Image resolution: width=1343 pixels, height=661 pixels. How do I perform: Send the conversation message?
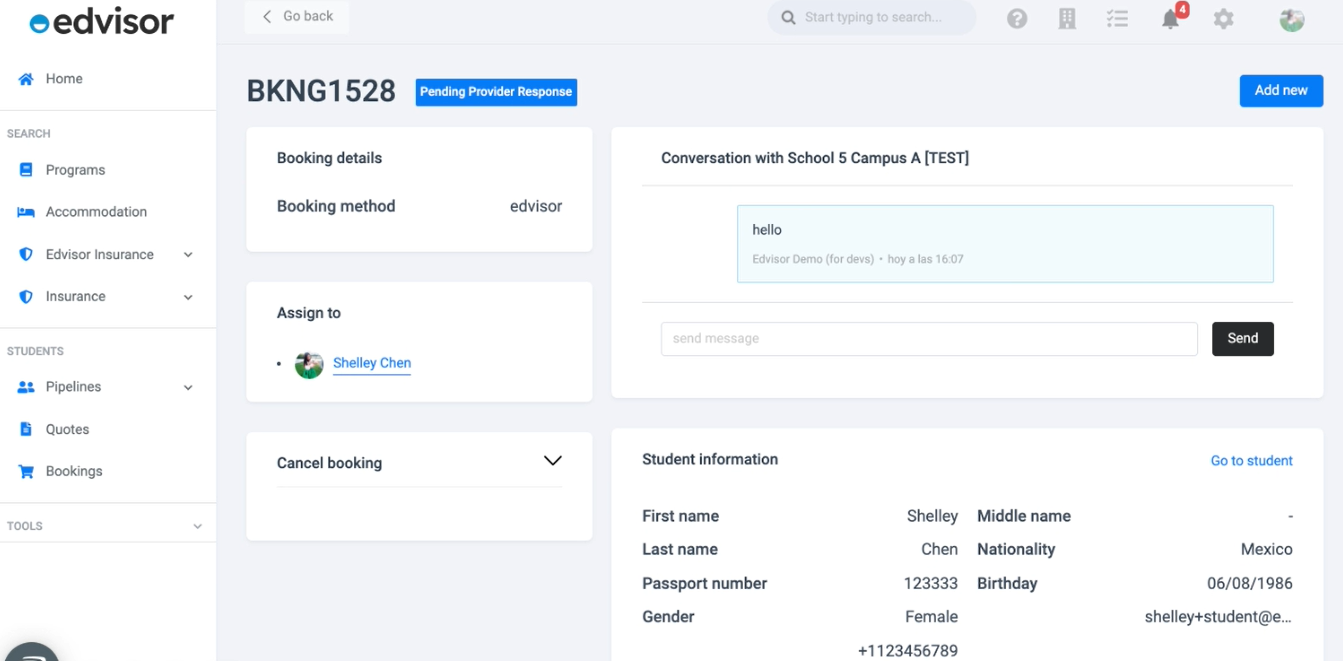click(1243, 338)
